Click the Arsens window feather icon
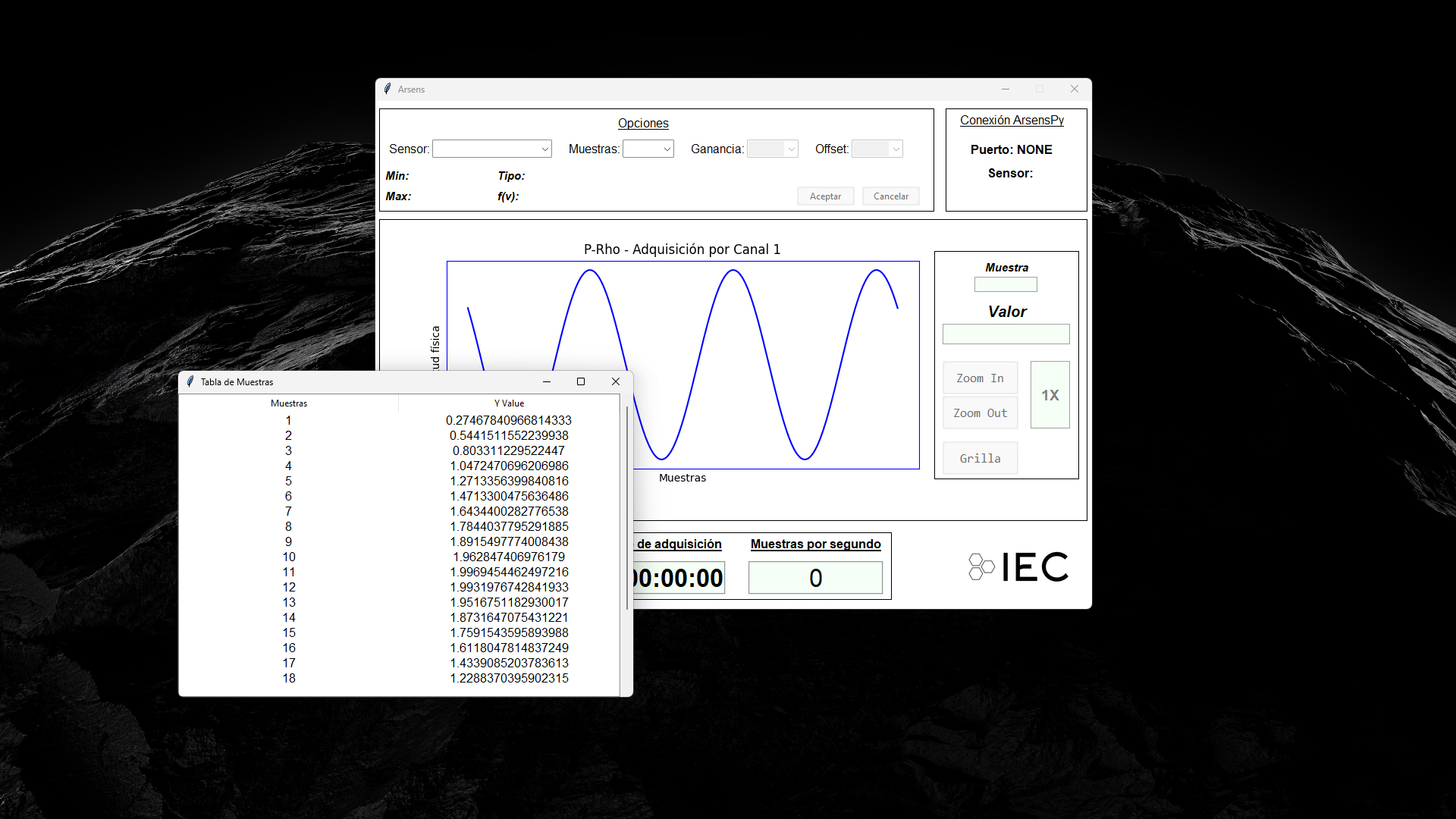 click(x=388, y=89)
